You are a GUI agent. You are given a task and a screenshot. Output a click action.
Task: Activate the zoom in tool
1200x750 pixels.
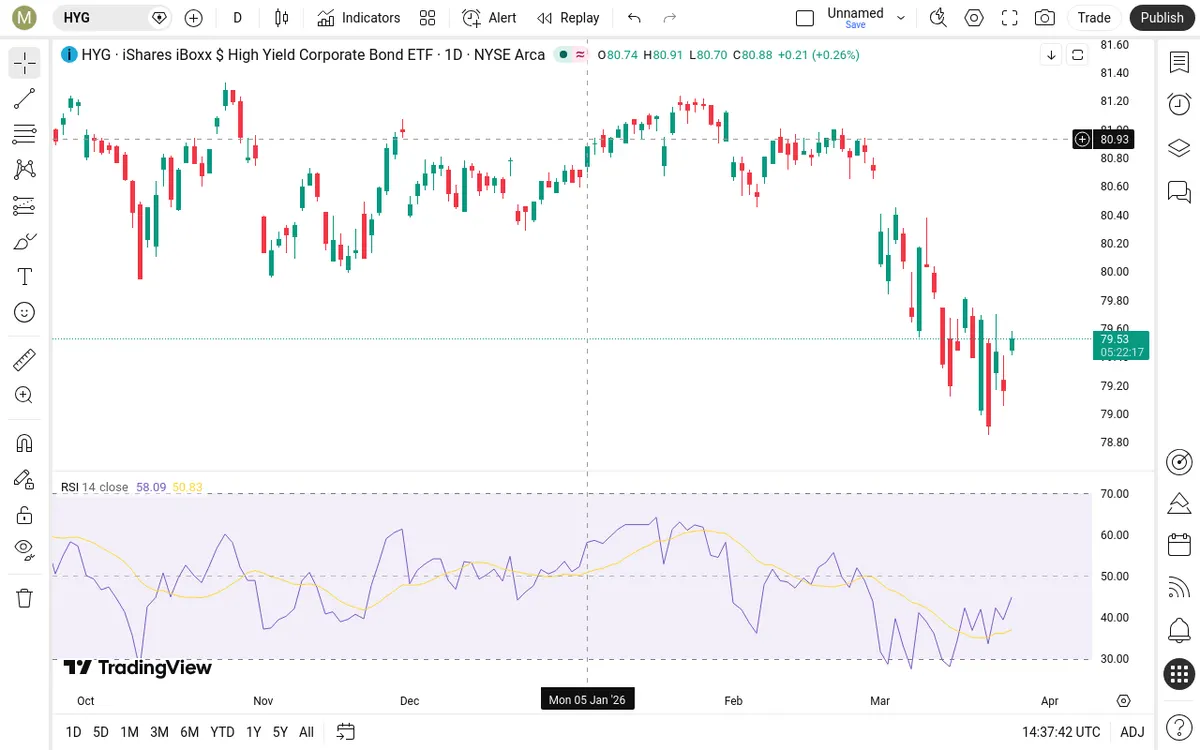pyautogui.click(x=25, y=395)
